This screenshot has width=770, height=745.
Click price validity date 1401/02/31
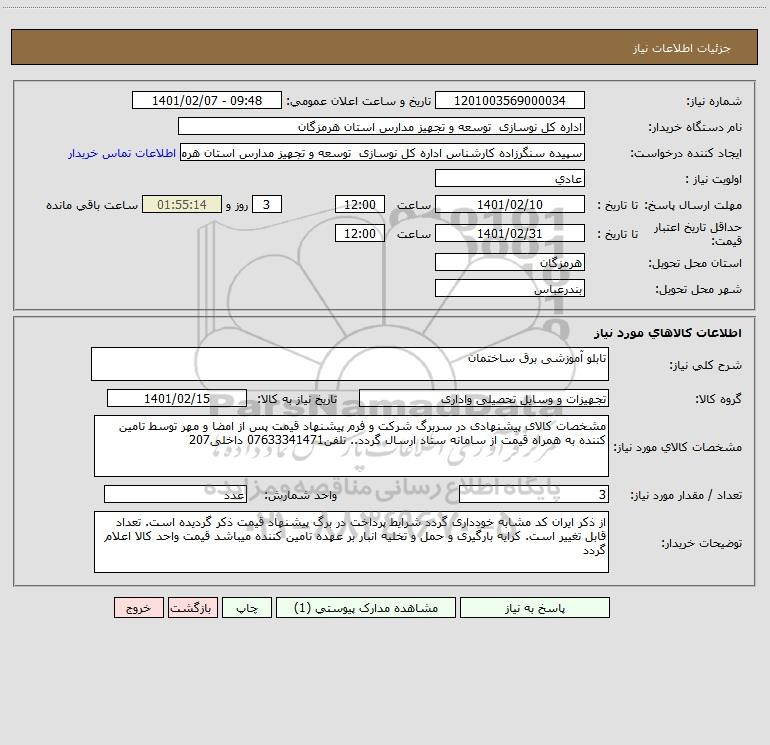510,233
